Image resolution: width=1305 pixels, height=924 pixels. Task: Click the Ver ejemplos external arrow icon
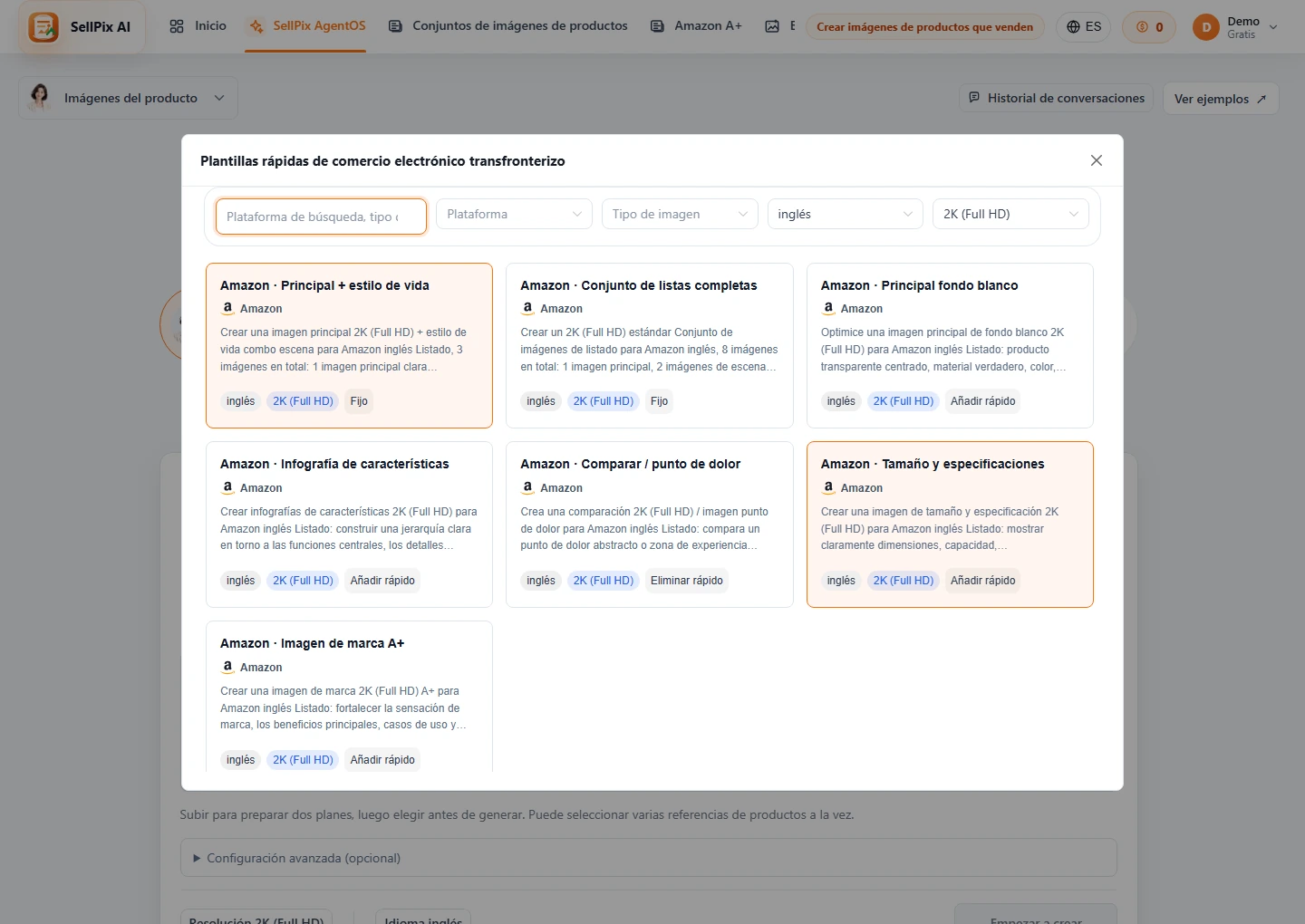click(x=1261, y=99)
